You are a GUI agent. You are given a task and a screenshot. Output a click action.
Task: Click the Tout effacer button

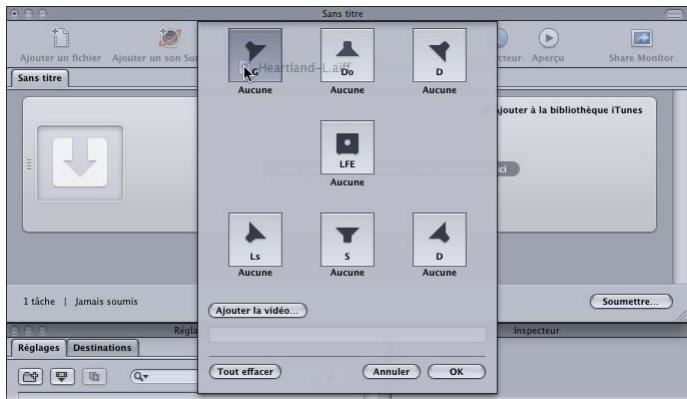pyautogui.click(x=245, y=372)
